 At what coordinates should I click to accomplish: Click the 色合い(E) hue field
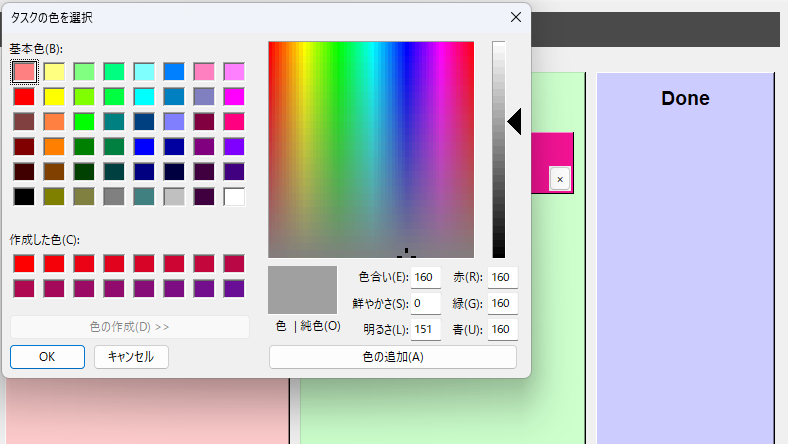pyautogui.click(x=425, y=277)
